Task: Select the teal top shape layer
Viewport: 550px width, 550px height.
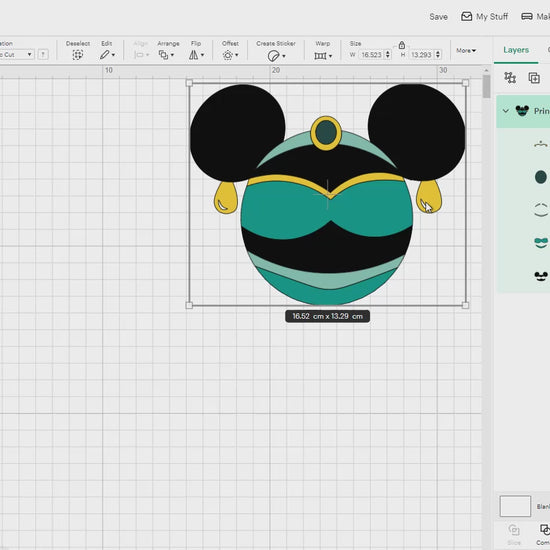Action: point(541,242)
